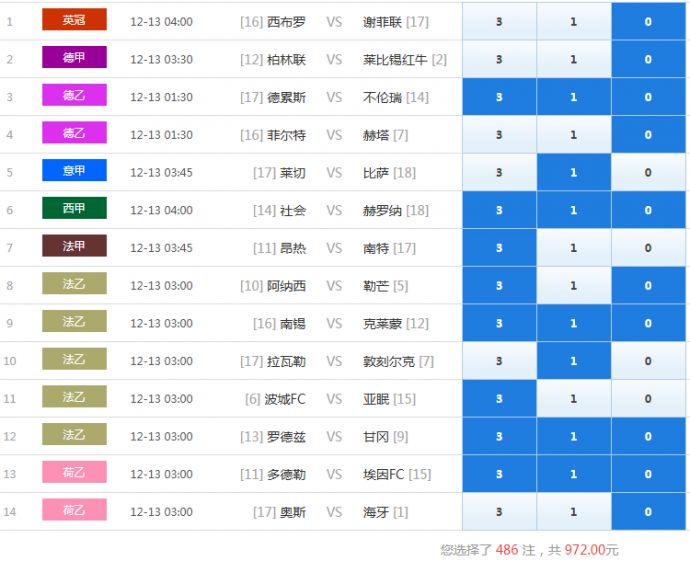Toggle the 3 option in 菲尔特 vs 赫塔 row

click(x=499, y=135)
